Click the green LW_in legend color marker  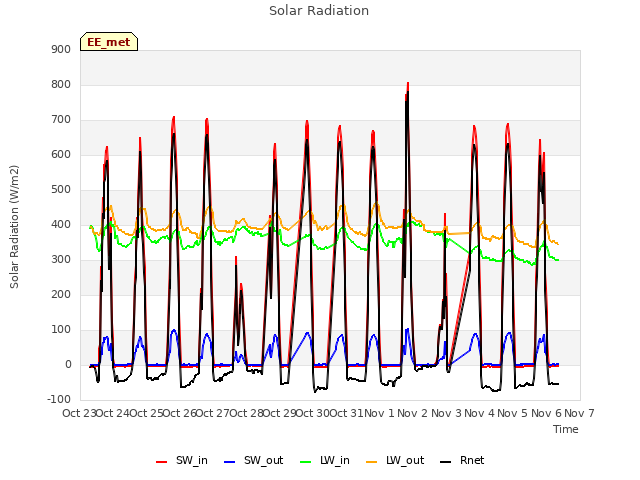[x=306, y=462]
